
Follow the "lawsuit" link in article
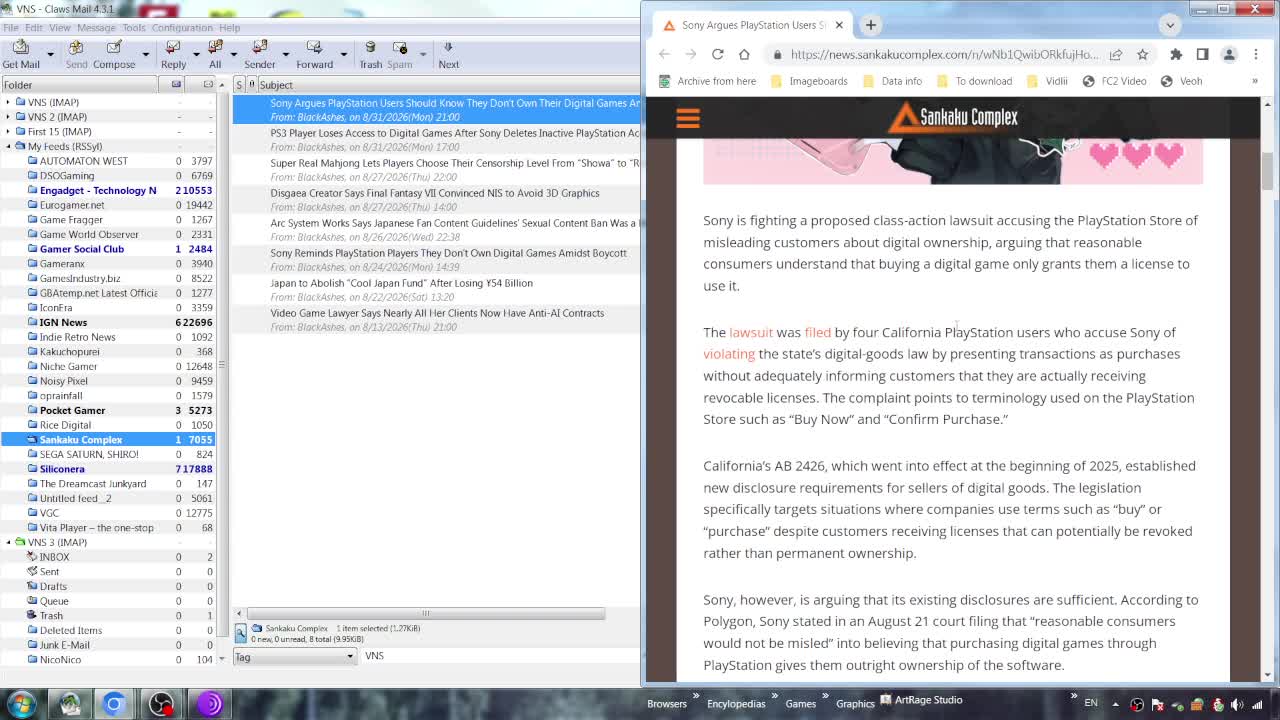pyautogui.click(x=751, y=332)
